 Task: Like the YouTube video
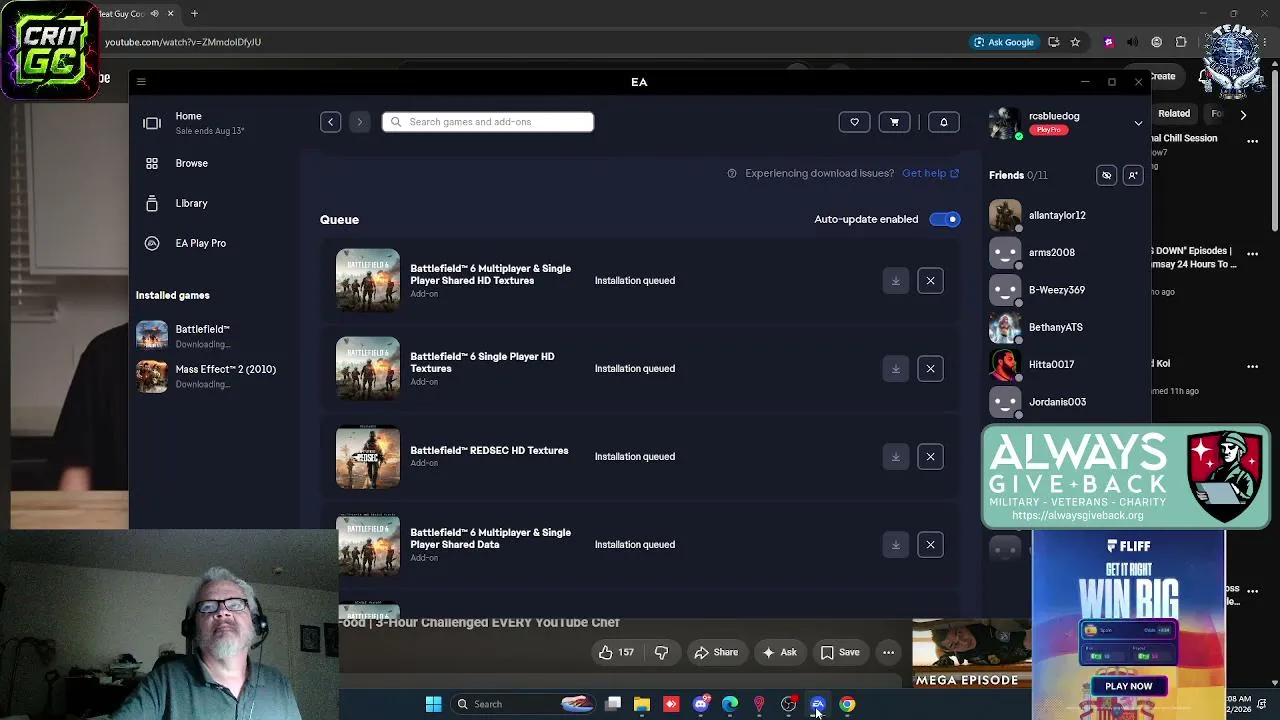point(616,652)
